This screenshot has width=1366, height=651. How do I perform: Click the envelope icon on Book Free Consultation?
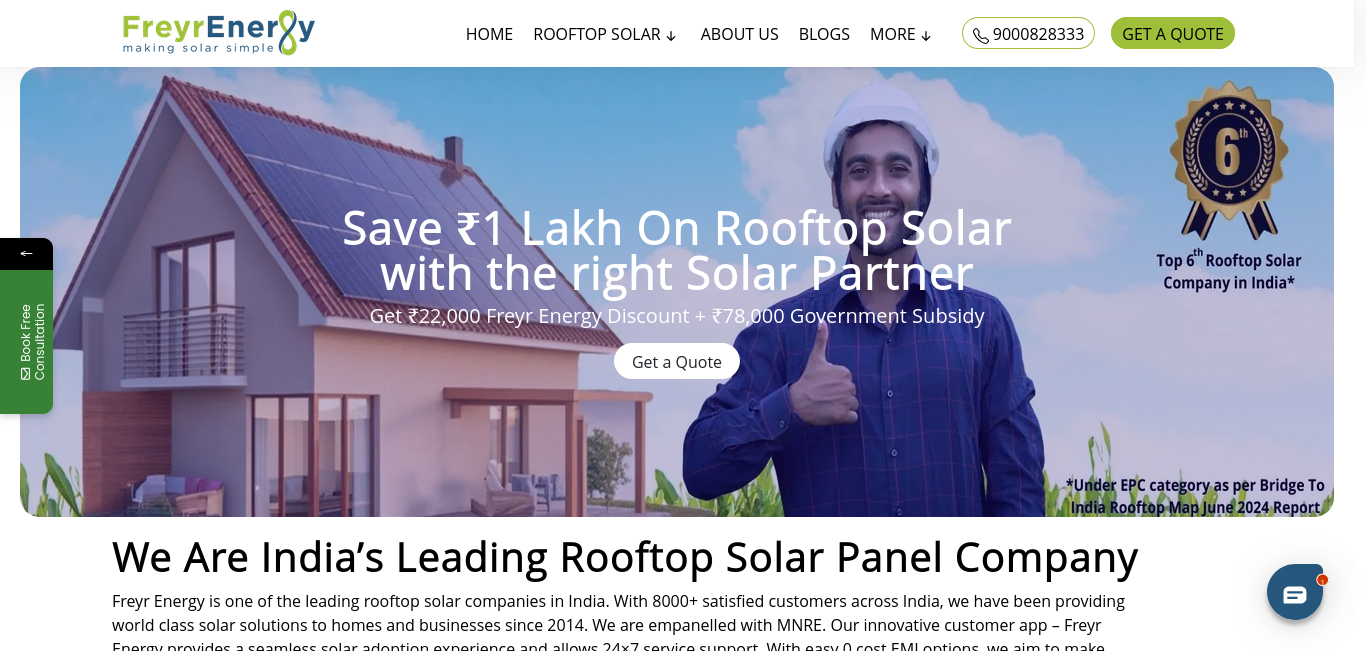click(25, 373)
